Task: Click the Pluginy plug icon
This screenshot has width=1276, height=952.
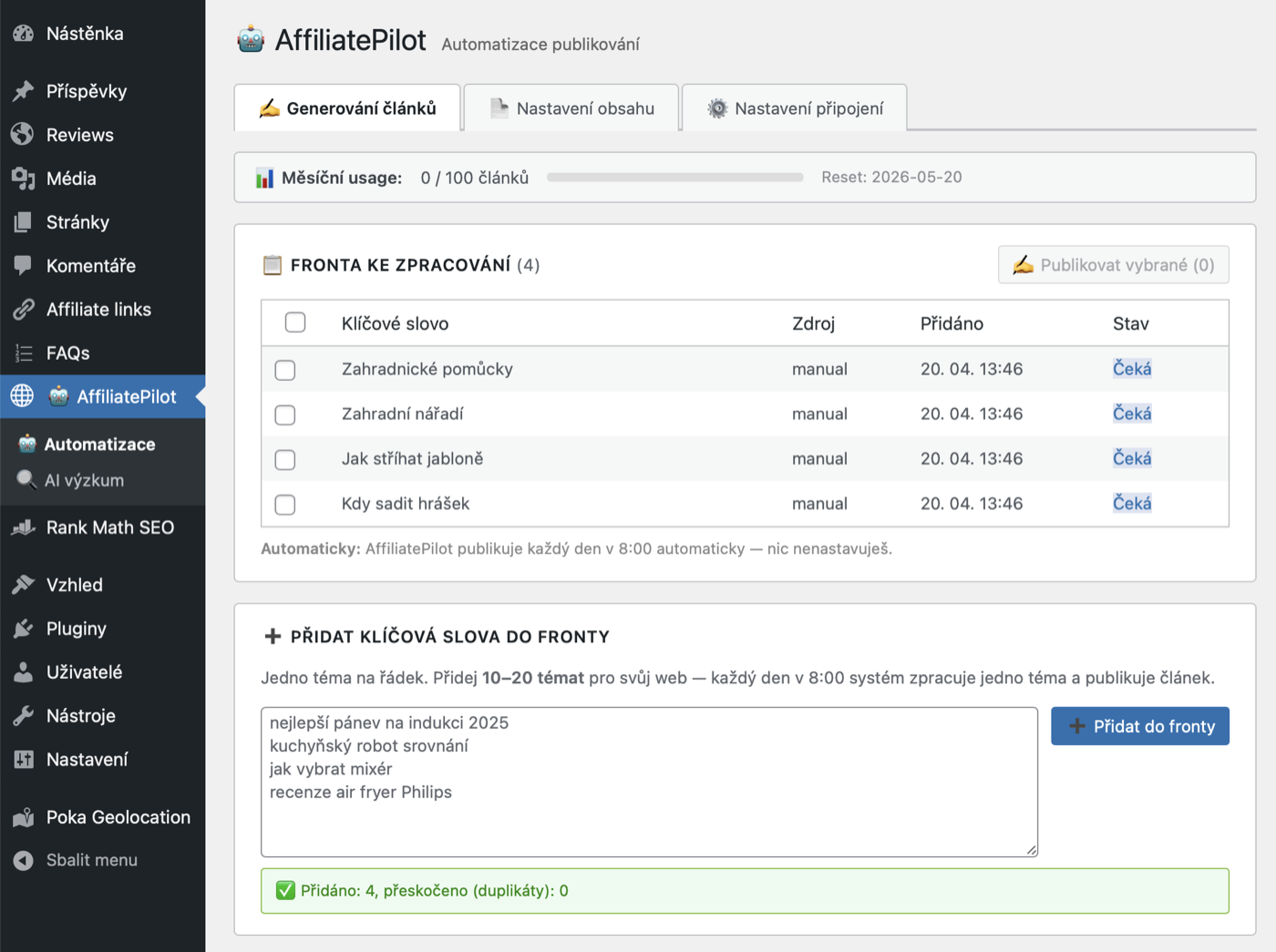Action: tap(24, 629)
